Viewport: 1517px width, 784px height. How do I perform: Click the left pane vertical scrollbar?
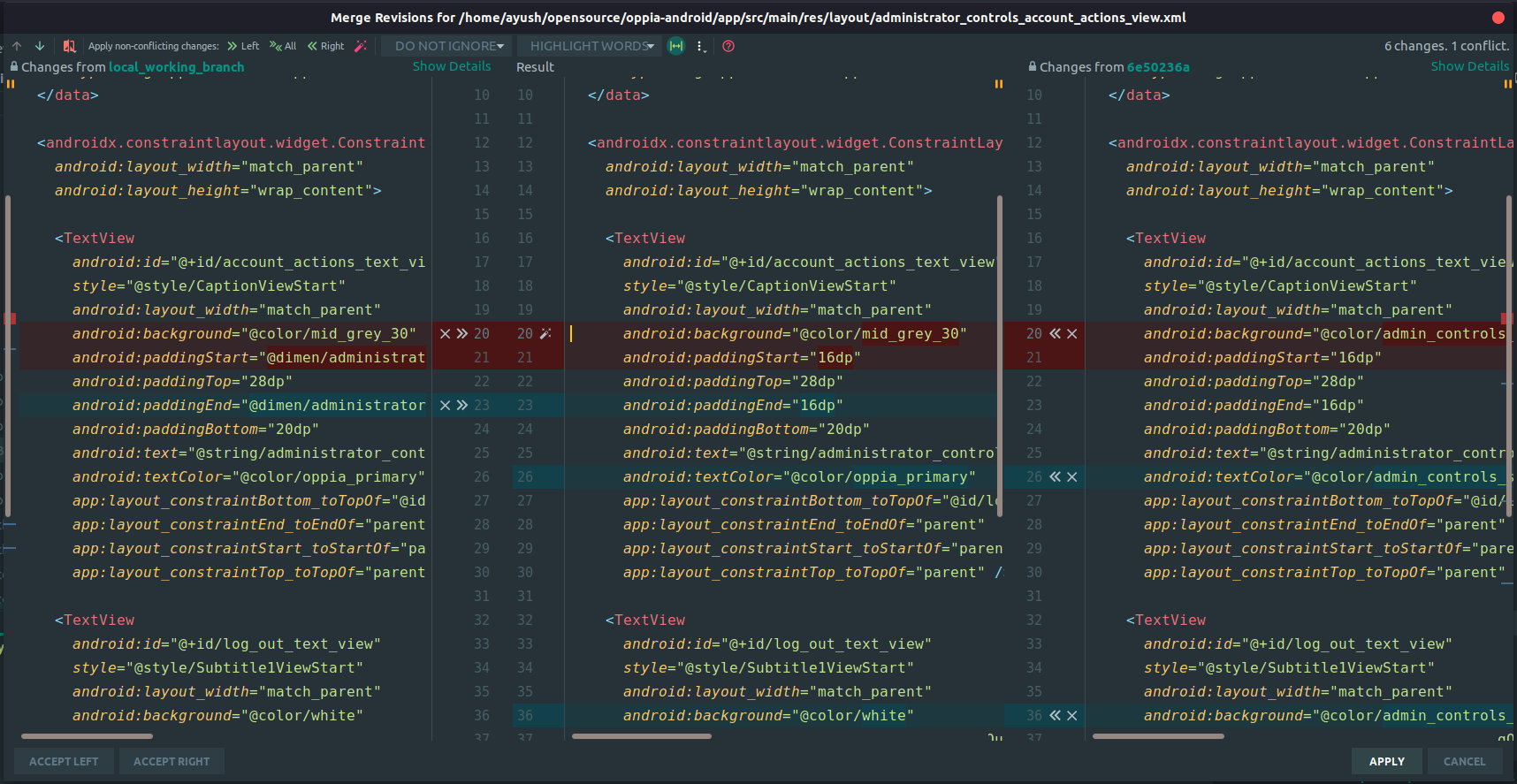tap(8, 355)
